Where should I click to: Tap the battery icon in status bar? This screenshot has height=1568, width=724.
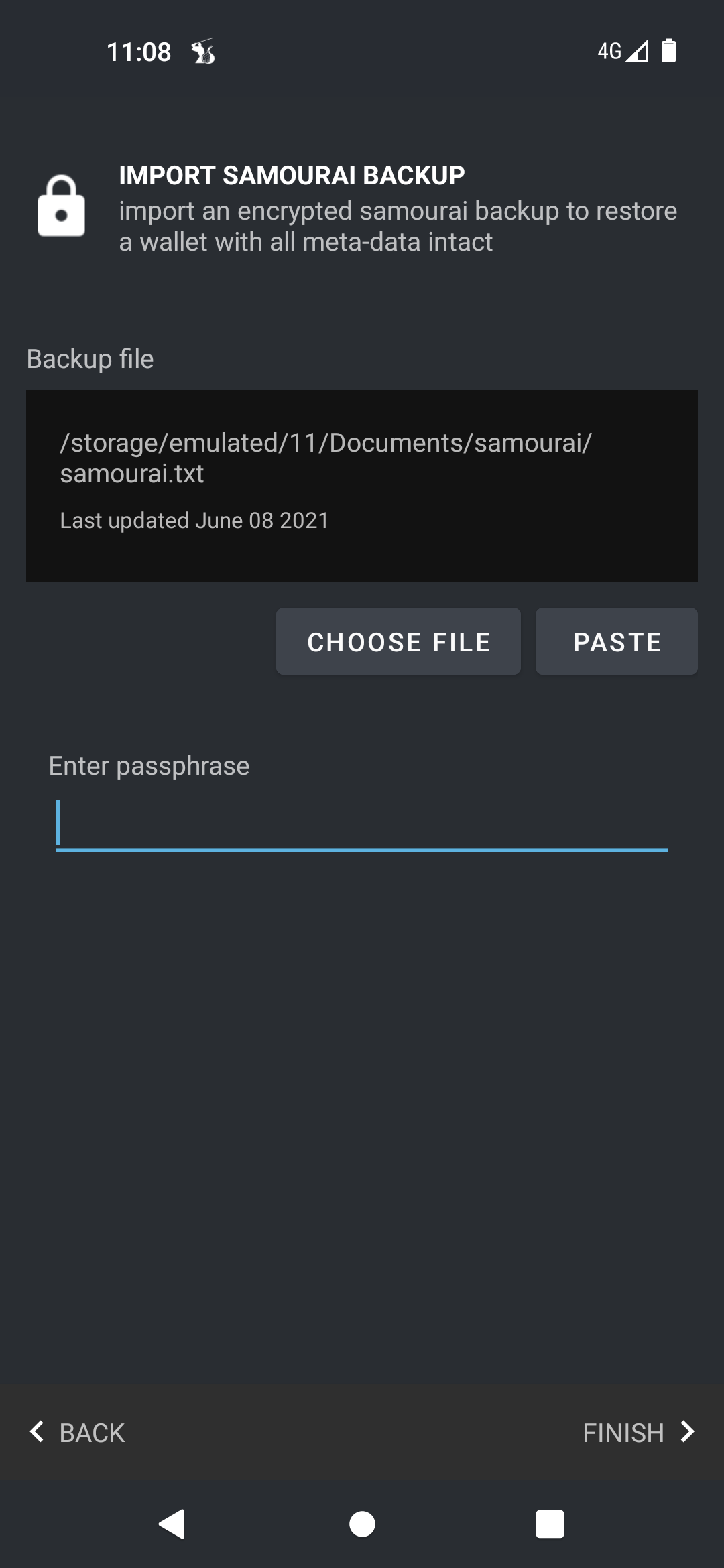coord(668,50)
